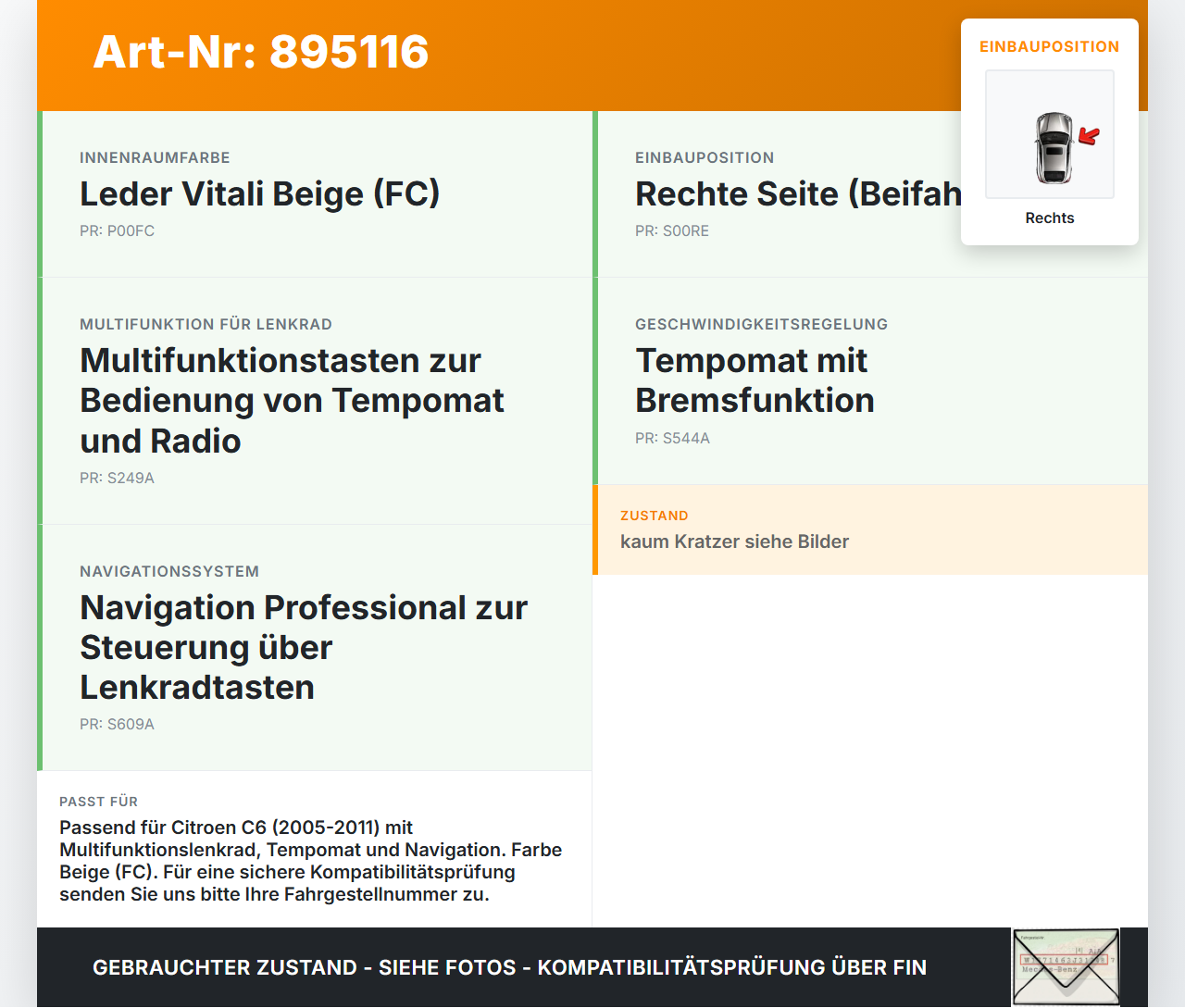The image size is (1185, 1008).
Task: Click the Multifunktionstasten zur Bedienung heading
Action: point(292,400)
